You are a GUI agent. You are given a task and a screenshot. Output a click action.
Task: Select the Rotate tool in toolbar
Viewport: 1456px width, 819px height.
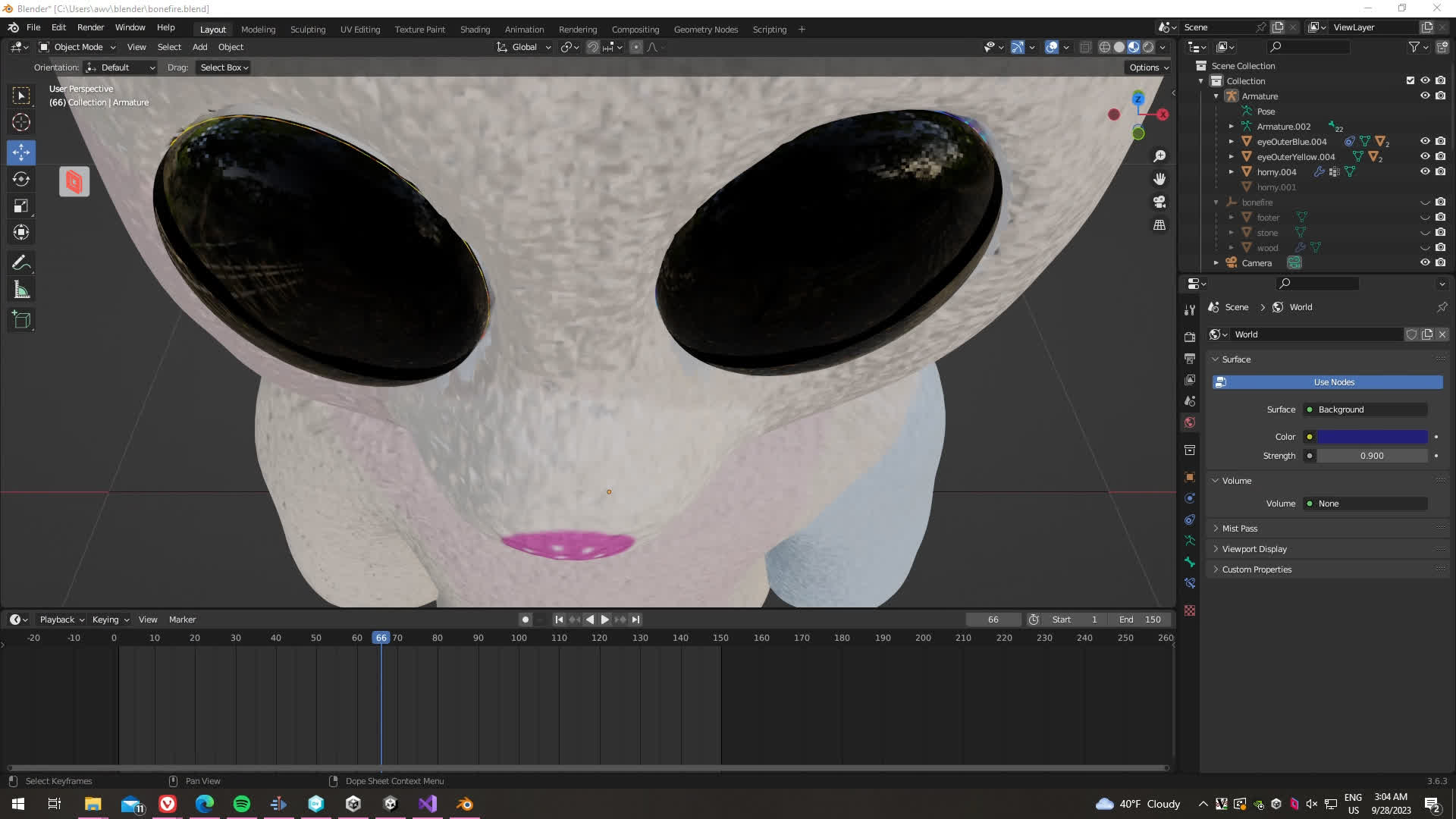(x=21, y=179)
